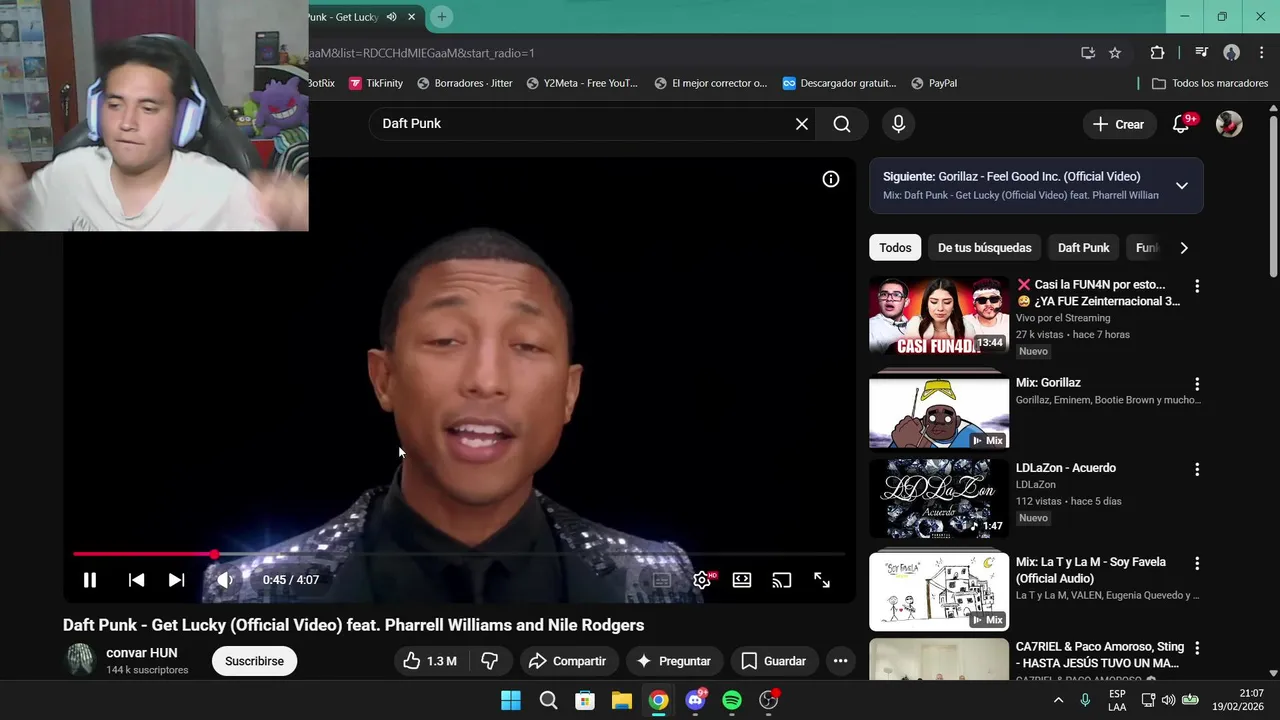Open options for Casi la FUN4N video

pyautogui.click(x=1197, y=286)
